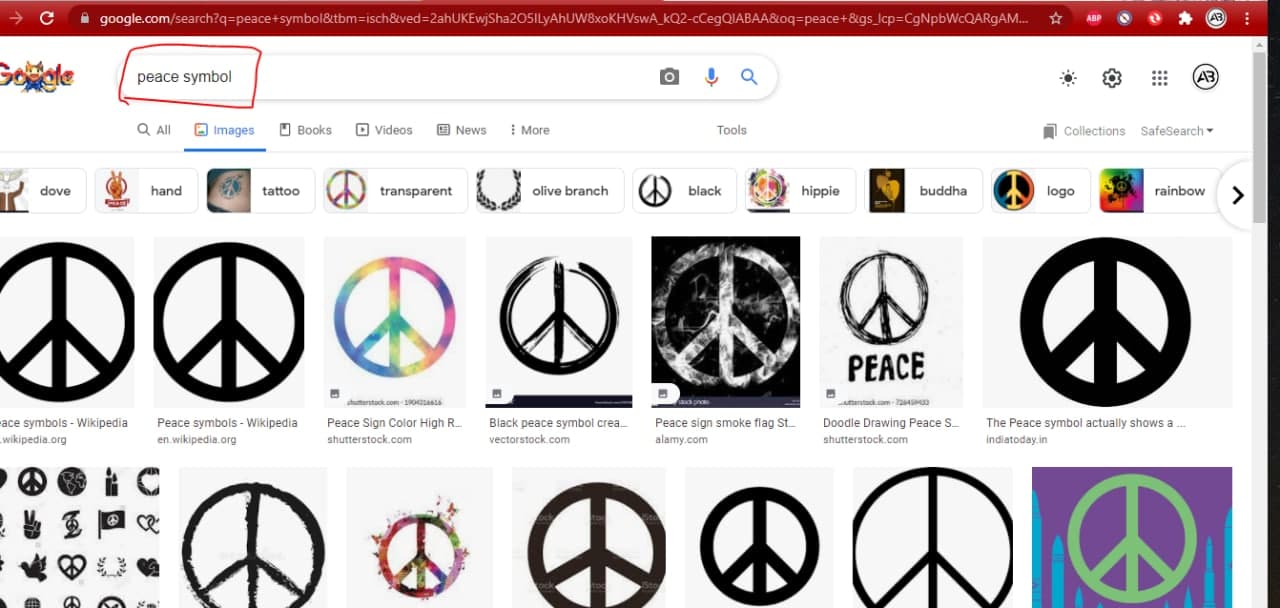Select the 'transparent' suggestion chip

[x=396, y=191]
